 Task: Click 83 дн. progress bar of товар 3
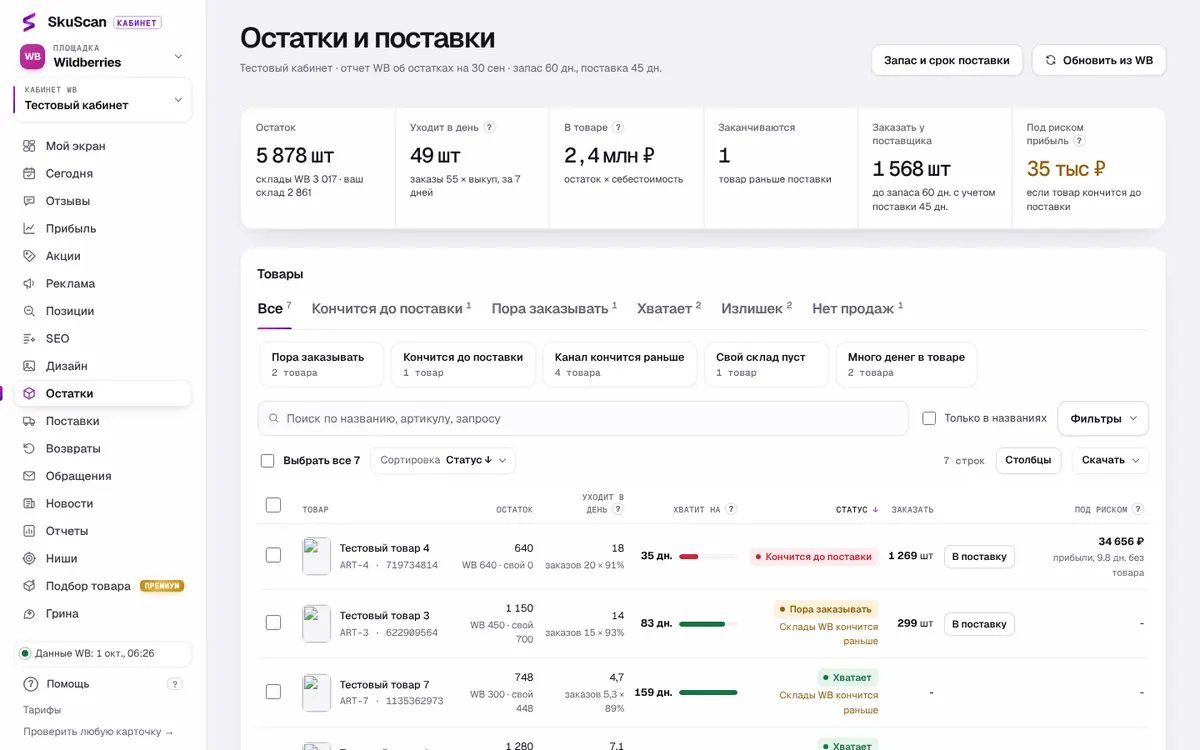tap(708, 624)
